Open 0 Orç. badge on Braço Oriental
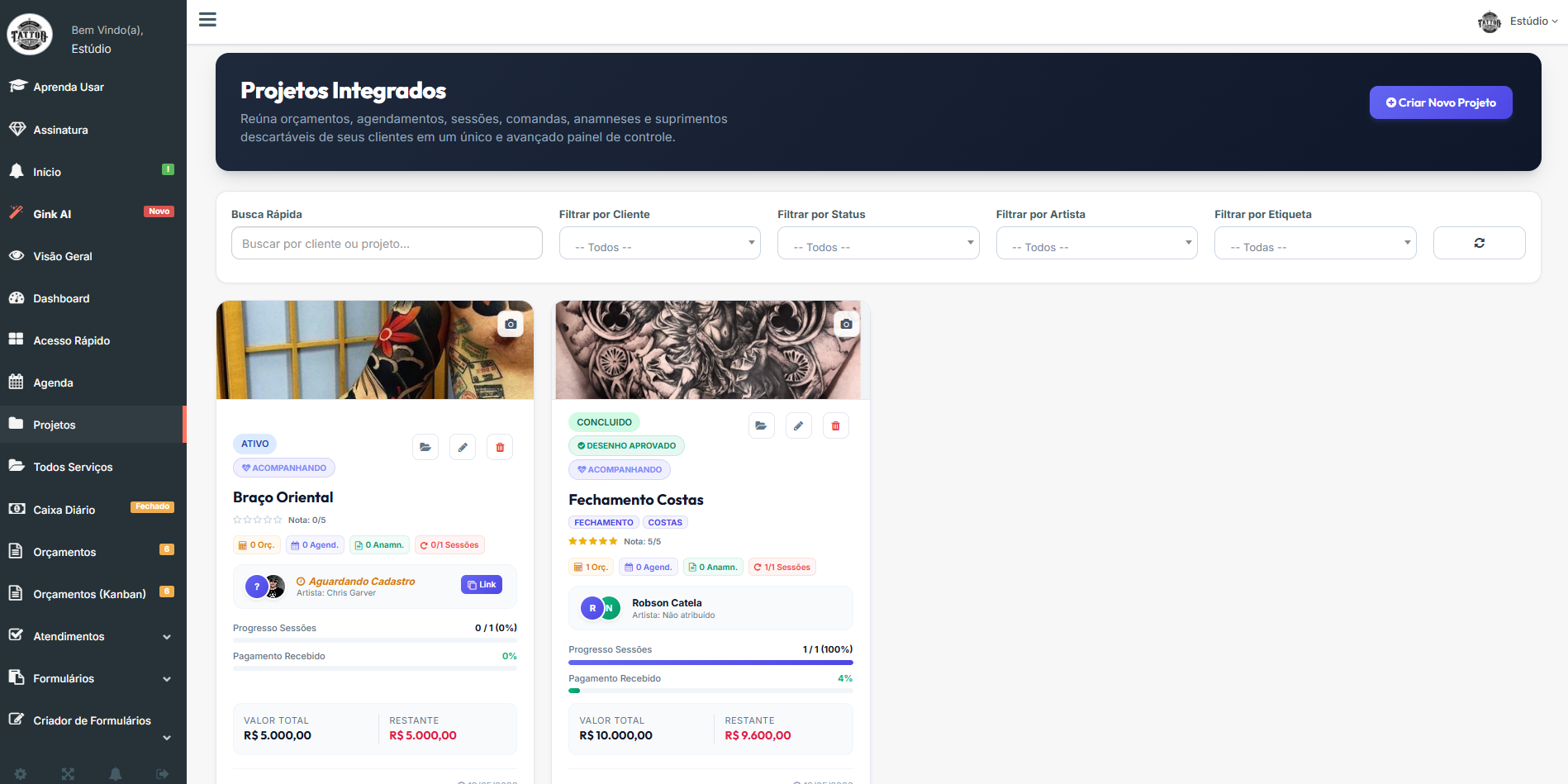 (257, 544)
